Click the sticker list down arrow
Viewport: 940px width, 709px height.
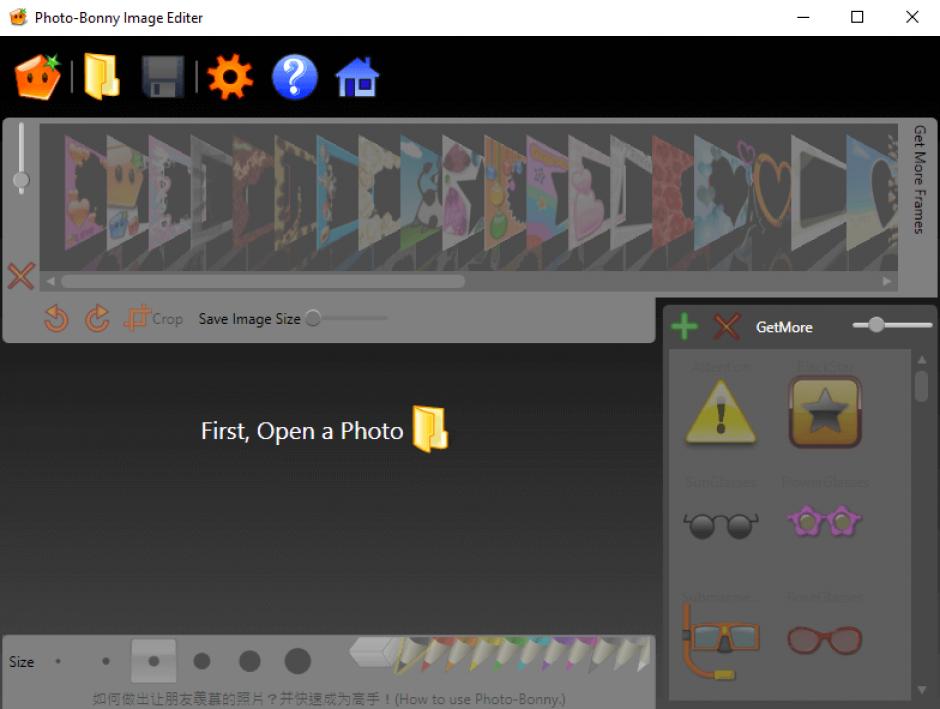point(921,690)
